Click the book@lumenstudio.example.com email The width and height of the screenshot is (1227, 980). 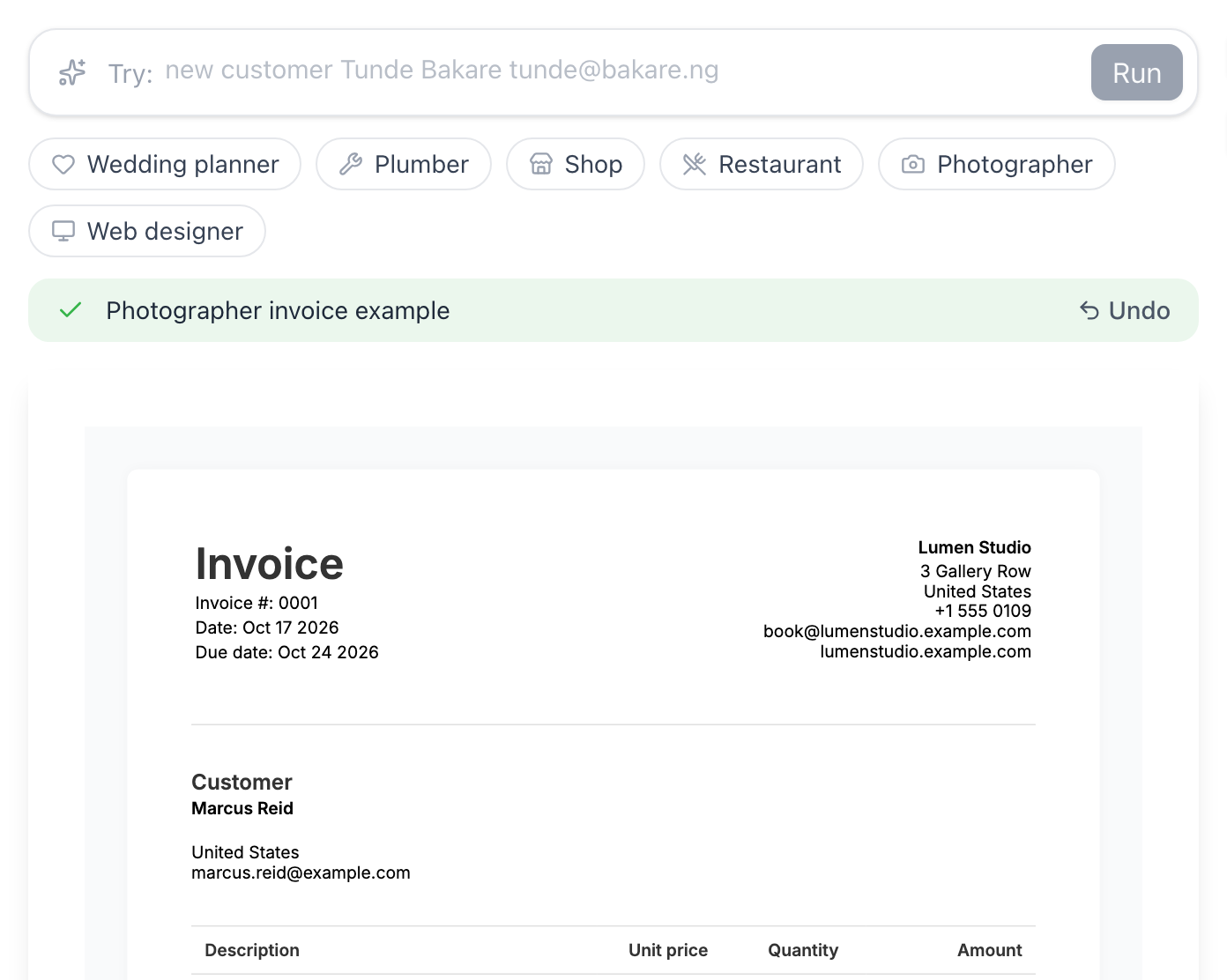pos(897,632)
